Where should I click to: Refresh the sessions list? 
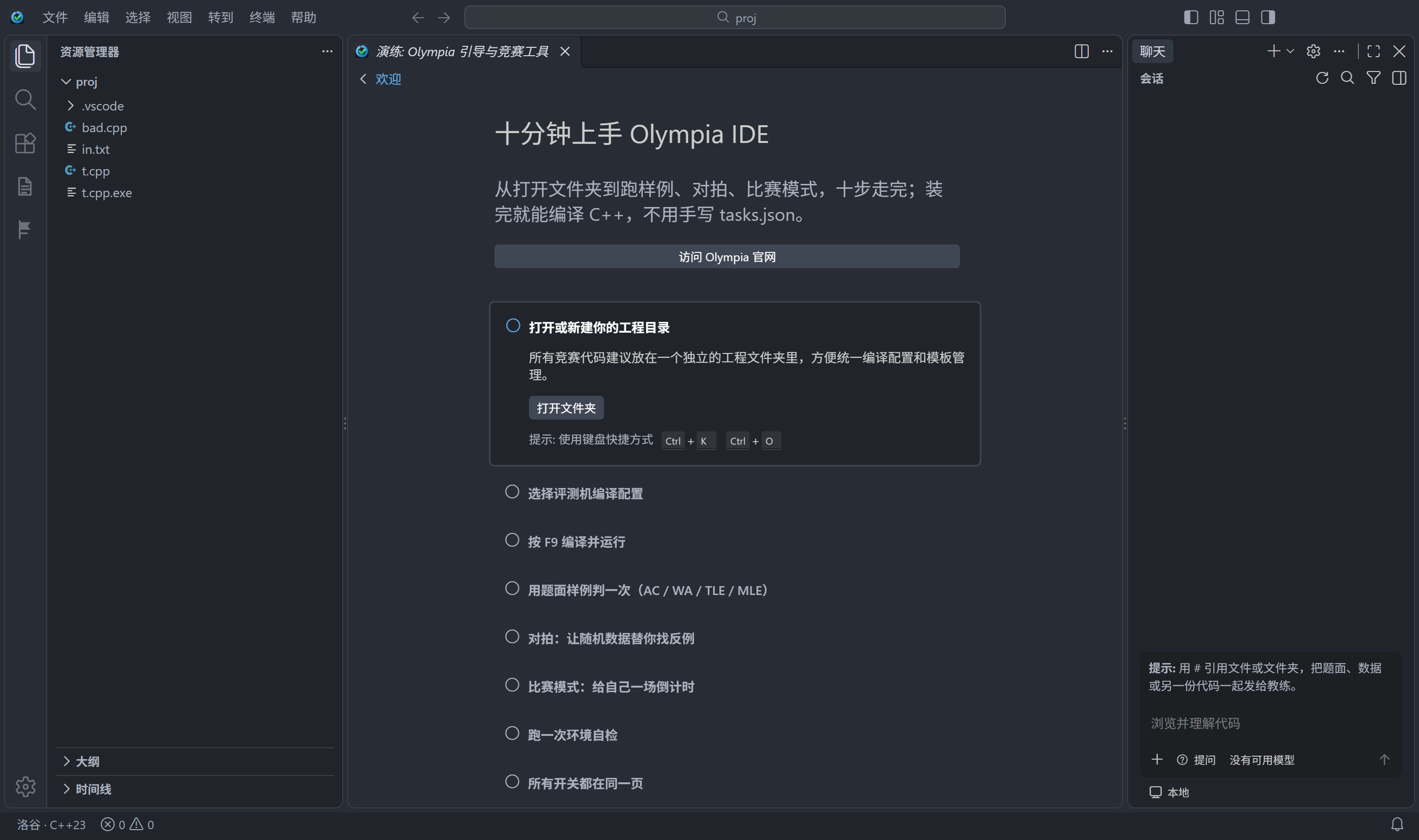point(1322,78)
